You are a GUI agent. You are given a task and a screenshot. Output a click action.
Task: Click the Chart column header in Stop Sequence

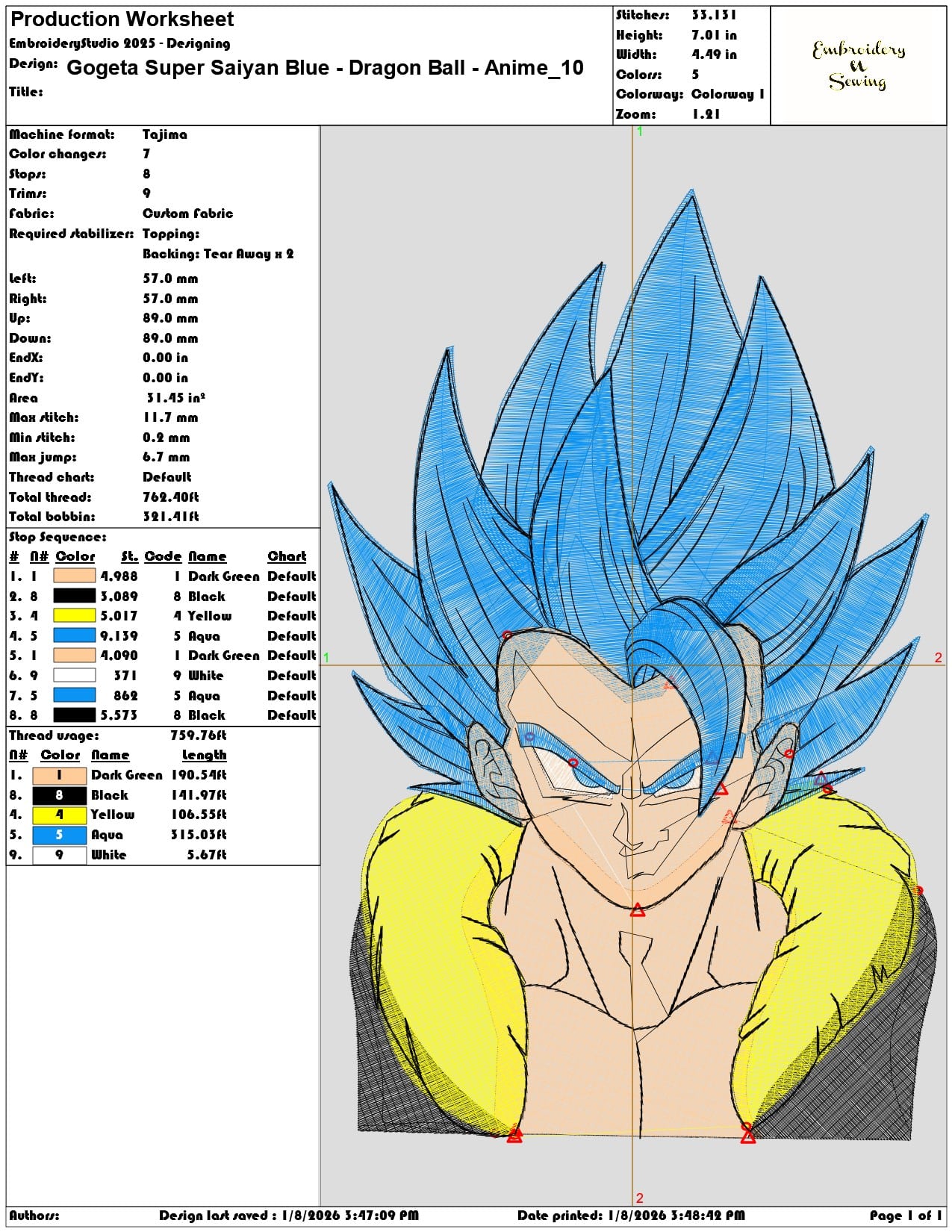pos(287,556)
